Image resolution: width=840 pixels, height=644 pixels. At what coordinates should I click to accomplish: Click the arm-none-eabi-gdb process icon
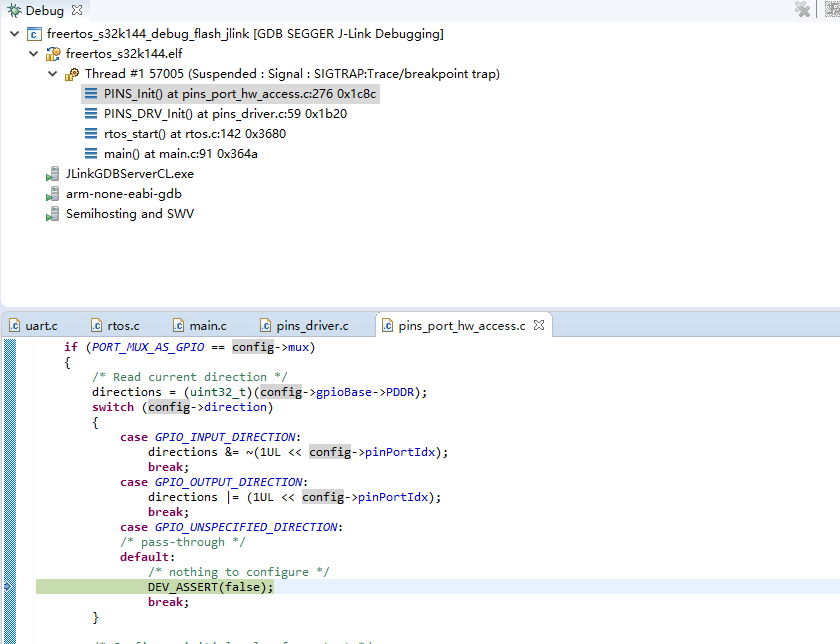[x=52, y=194]
